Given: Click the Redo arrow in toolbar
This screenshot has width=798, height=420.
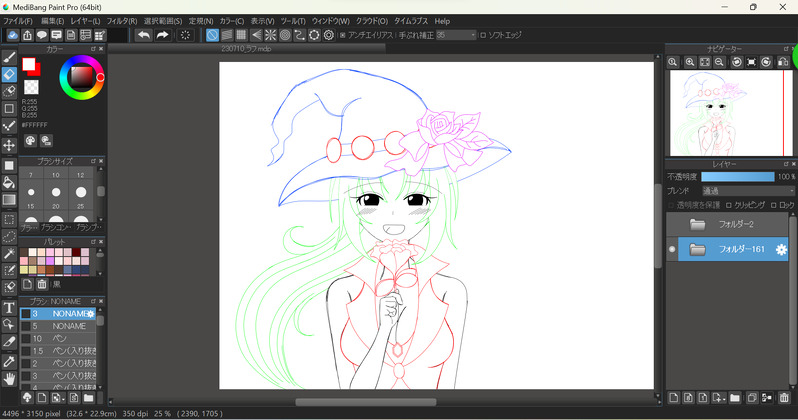Looking at the screenshot, I should pyautogui.click(x=162, y=35).
